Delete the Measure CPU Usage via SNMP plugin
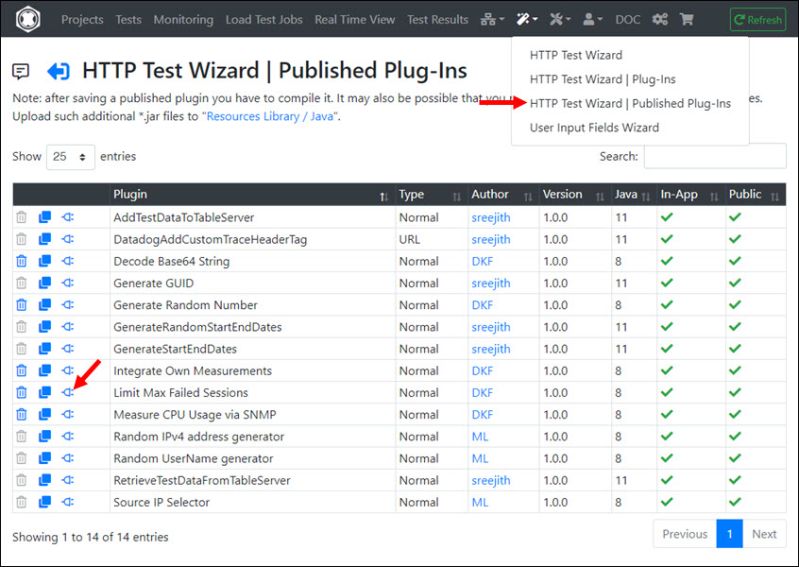 coord(21,415)
